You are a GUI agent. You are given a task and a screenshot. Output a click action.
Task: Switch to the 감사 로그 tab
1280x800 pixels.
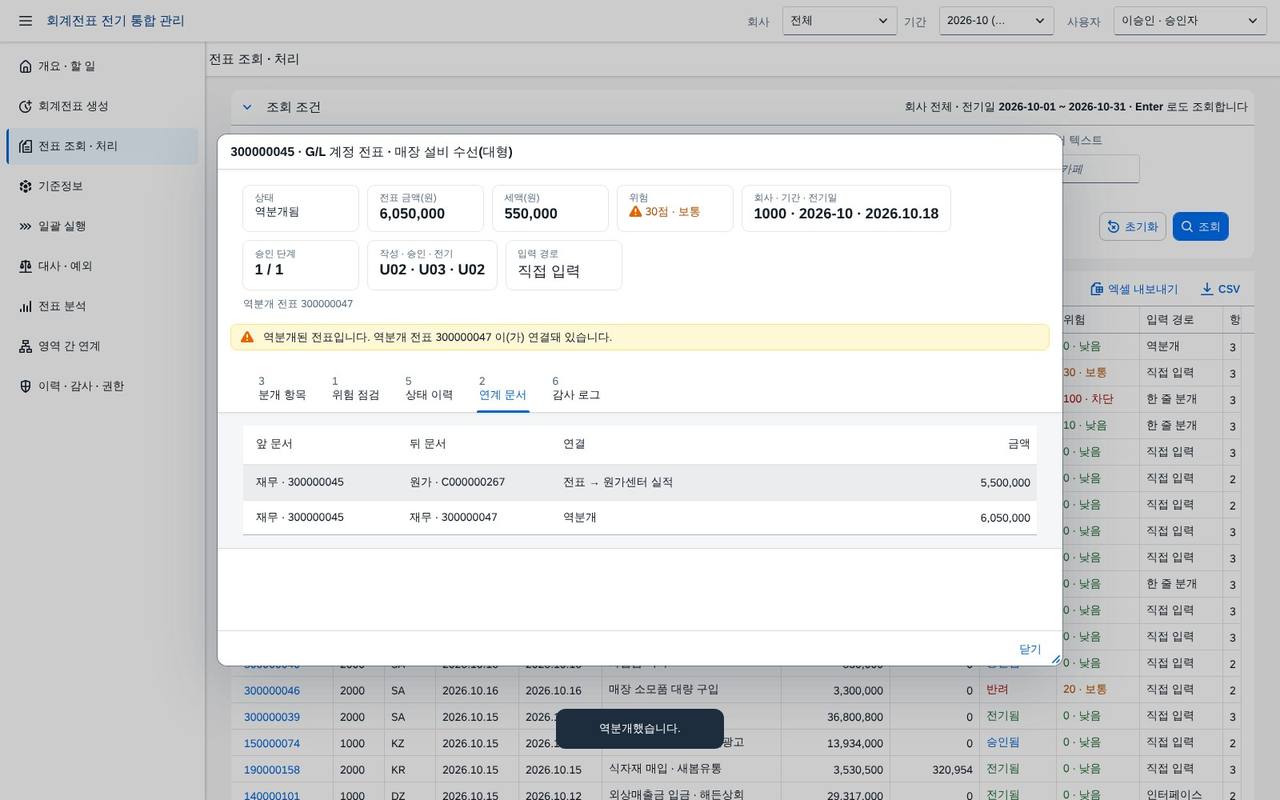point(576,389)
